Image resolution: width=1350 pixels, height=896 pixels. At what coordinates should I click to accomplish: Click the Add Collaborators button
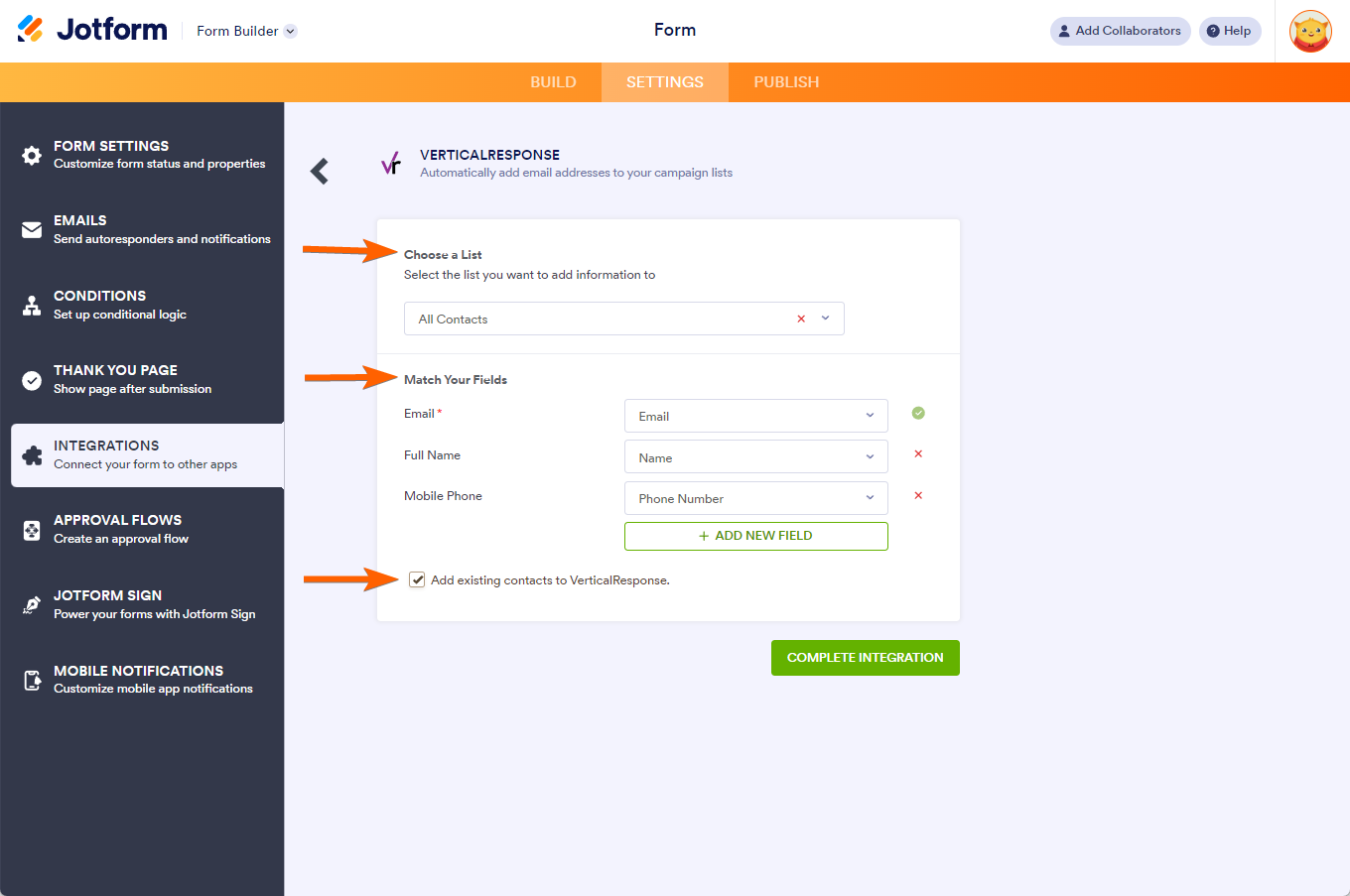[1120, 31]
